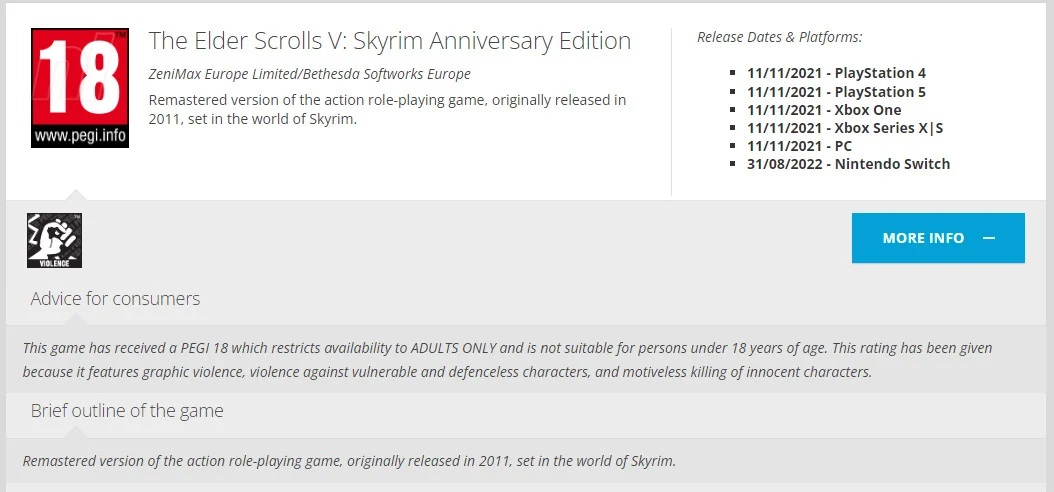Select the 11/11/2021 Xbox One release entry
Screen dimensions: 1054x492
click(x=824, y=110)
